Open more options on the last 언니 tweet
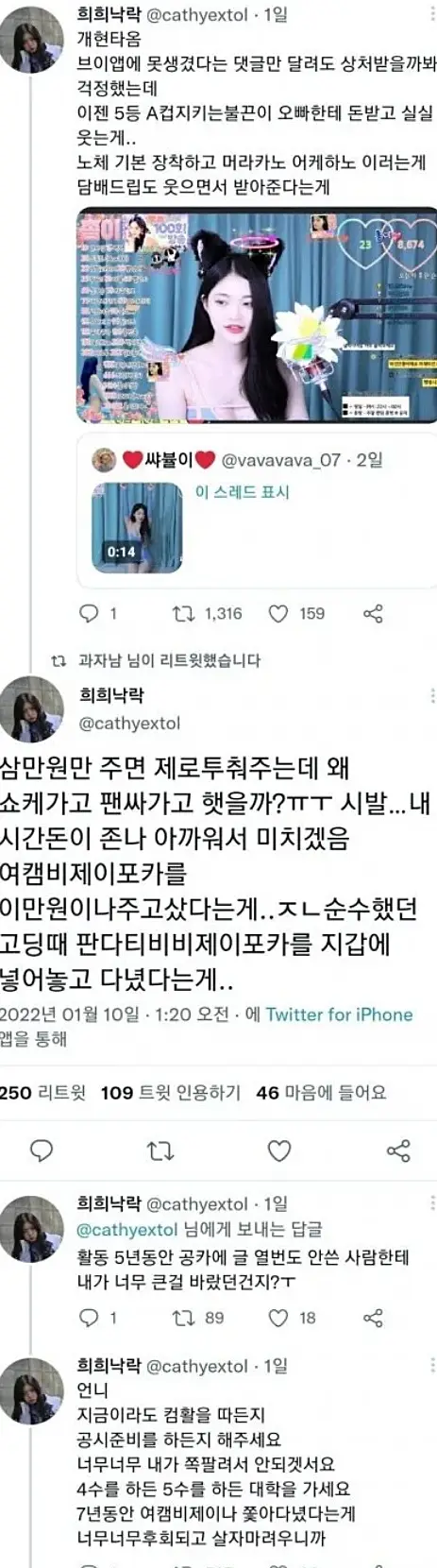437x1568 pixels. [x=432, y=1365]
